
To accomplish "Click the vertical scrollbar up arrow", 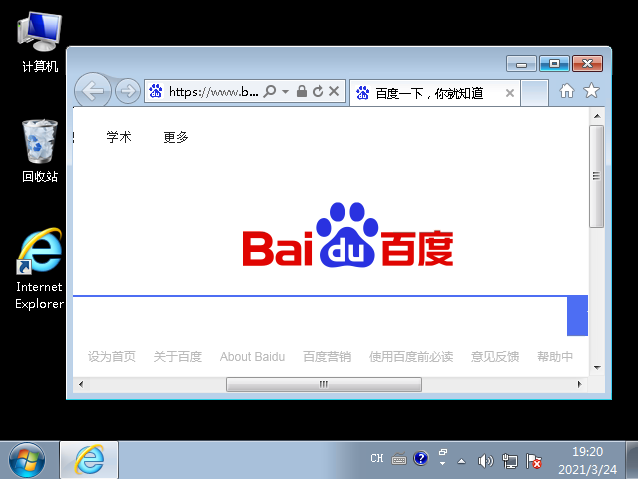I will (x=597, y=116).
